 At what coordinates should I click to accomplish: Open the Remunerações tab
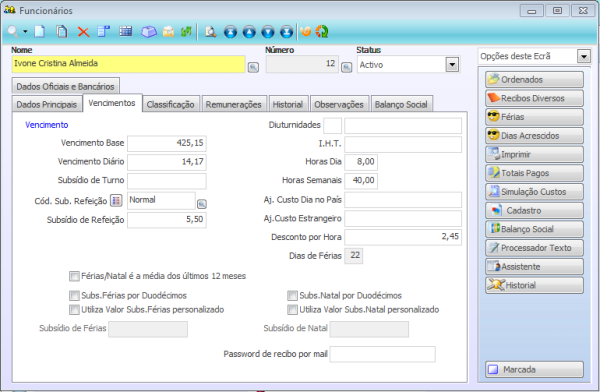click(234, 104)
